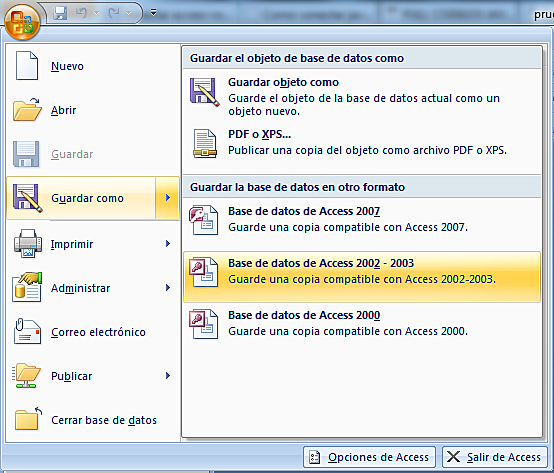Click the Undo arrow in Quick Access toolbar
This screenshot has height=473, width=554.
click(x=81, y=13)
